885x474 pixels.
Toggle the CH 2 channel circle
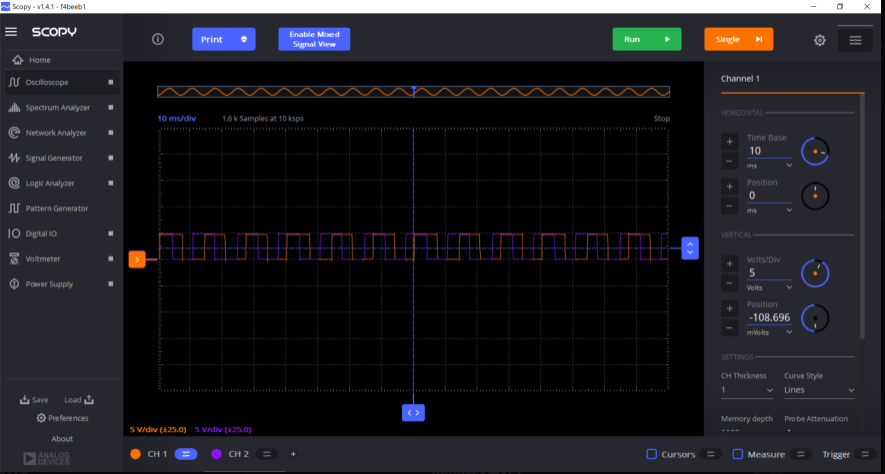217,454
